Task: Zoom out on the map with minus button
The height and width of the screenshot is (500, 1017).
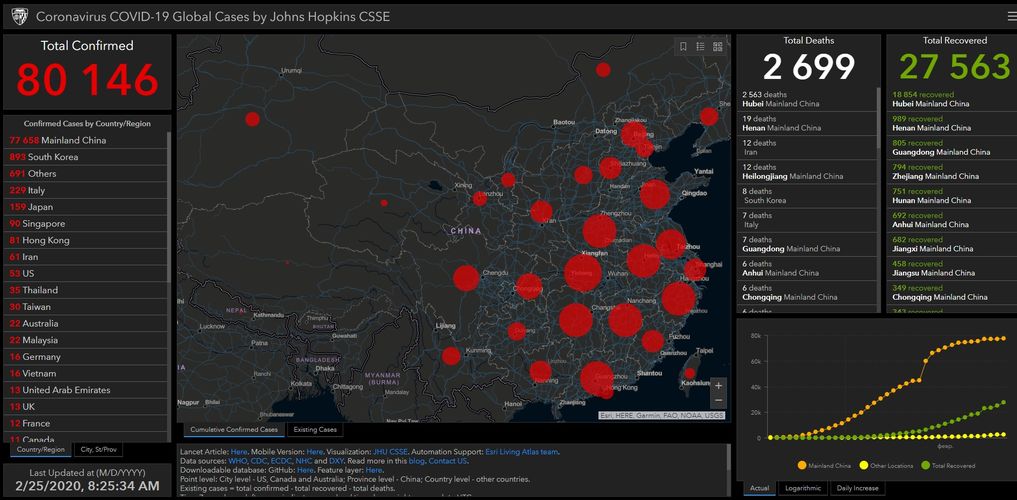Action: [718, 400]
